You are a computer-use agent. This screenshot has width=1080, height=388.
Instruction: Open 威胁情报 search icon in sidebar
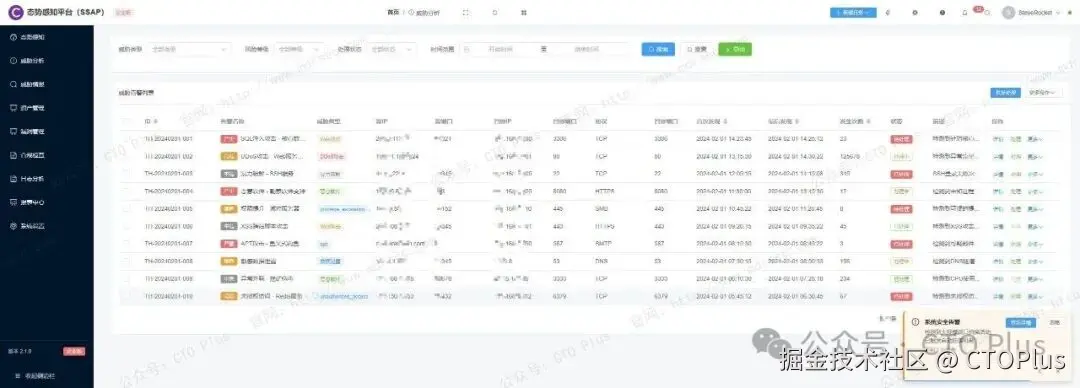point(14,84)
